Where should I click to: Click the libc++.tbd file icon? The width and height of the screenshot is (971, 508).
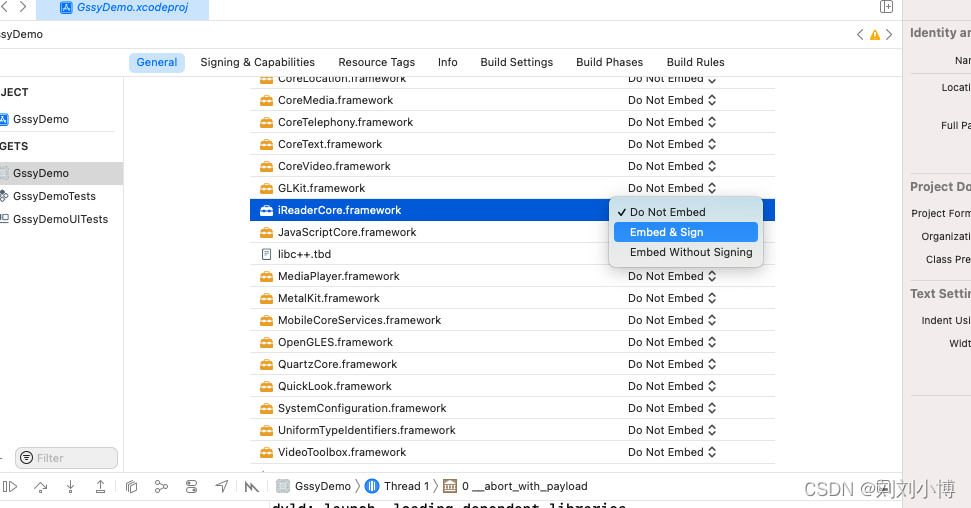[x=266, y=254]
